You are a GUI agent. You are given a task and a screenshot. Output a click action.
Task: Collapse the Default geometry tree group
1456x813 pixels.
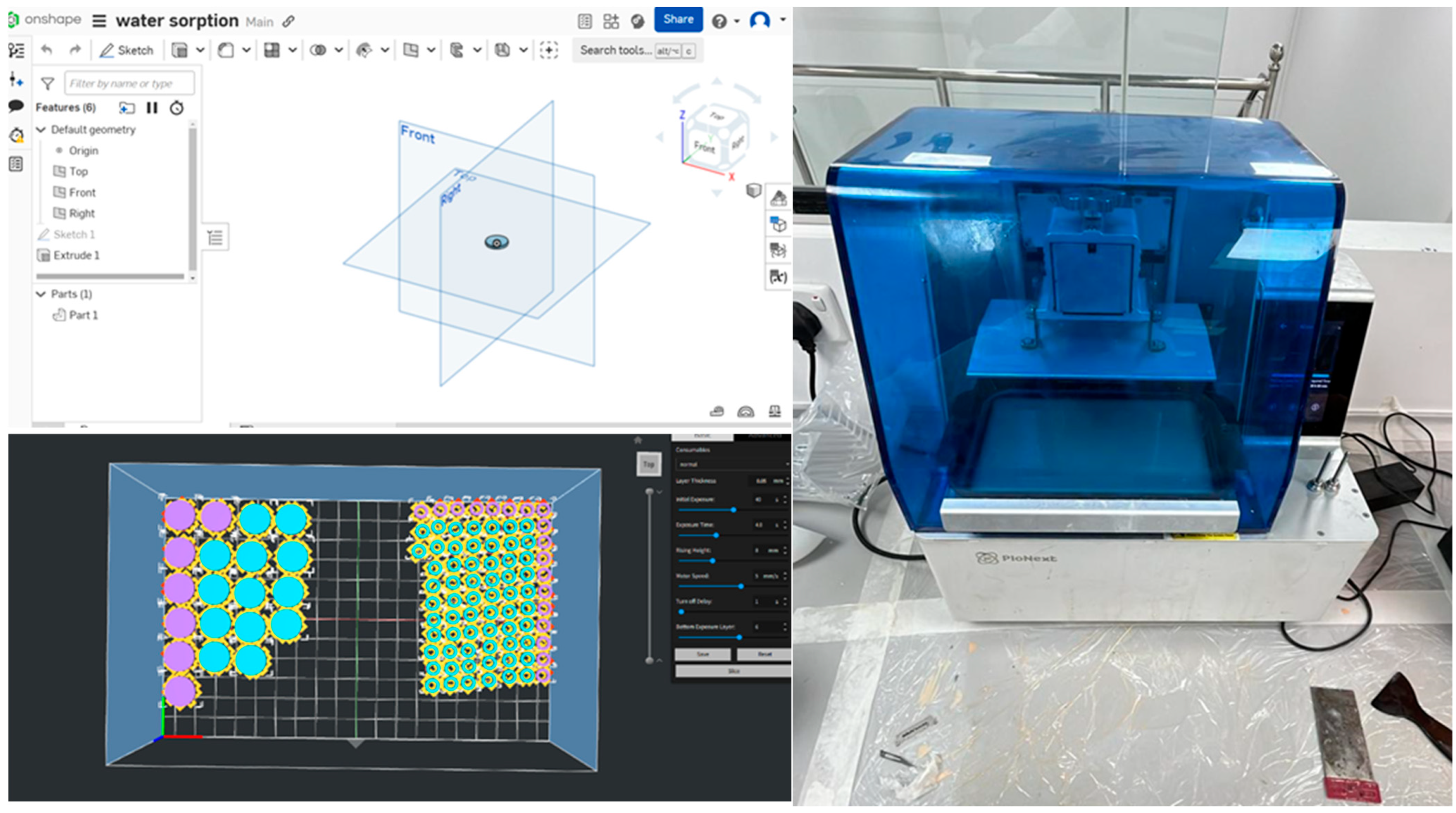point(41,130)
